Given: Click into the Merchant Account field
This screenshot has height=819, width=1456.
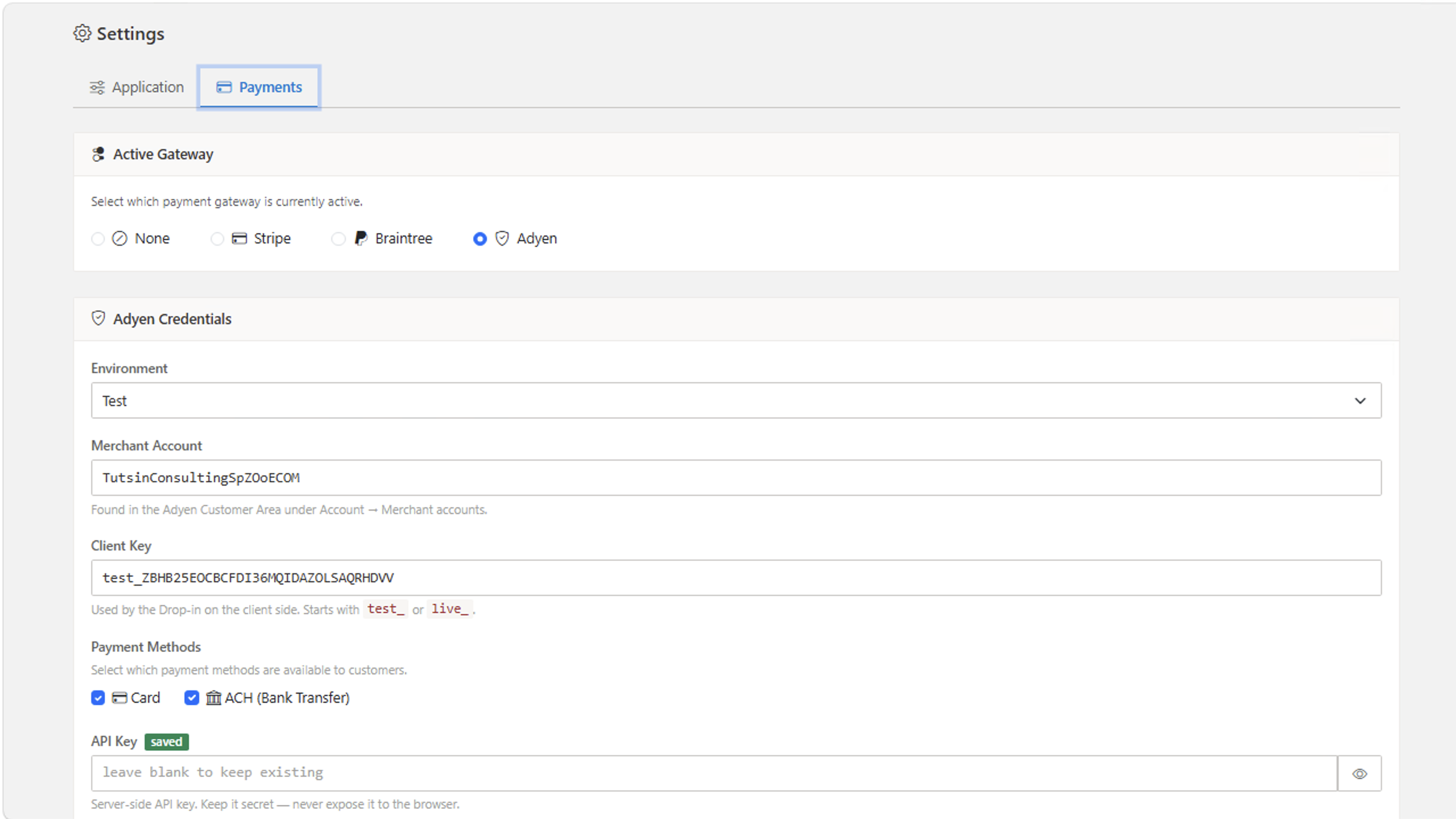Looking at the screenshot, I should 736,478.
